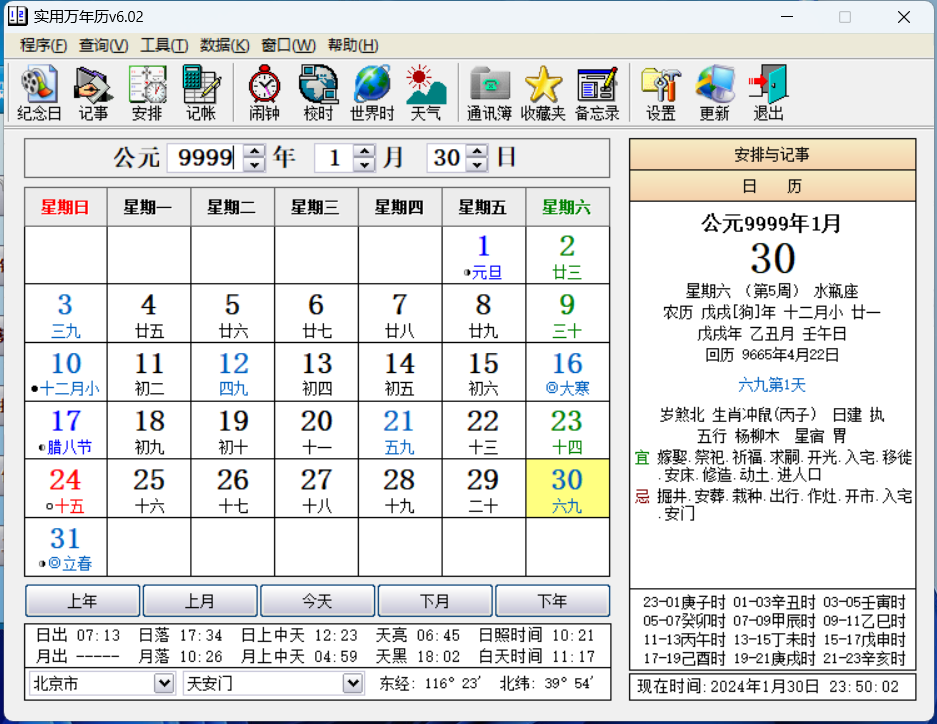Launch the 校时 time sync tool
The height and width of the screenshot is (724, 937).
(318, 92)
